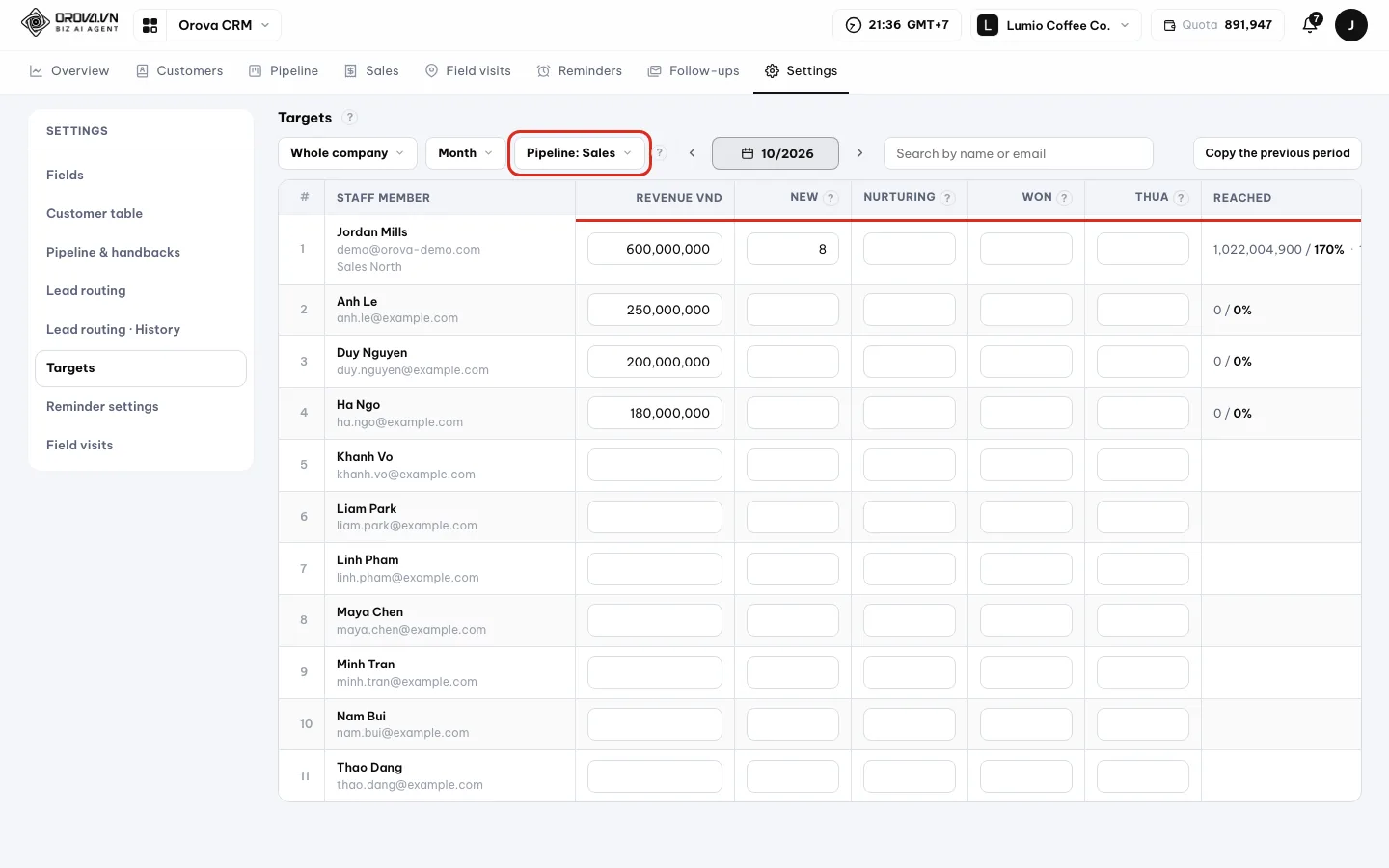Screen dimensions: 1389x868
Task: Open the app grid launcher icon
Action: click(x=150, y=25)
